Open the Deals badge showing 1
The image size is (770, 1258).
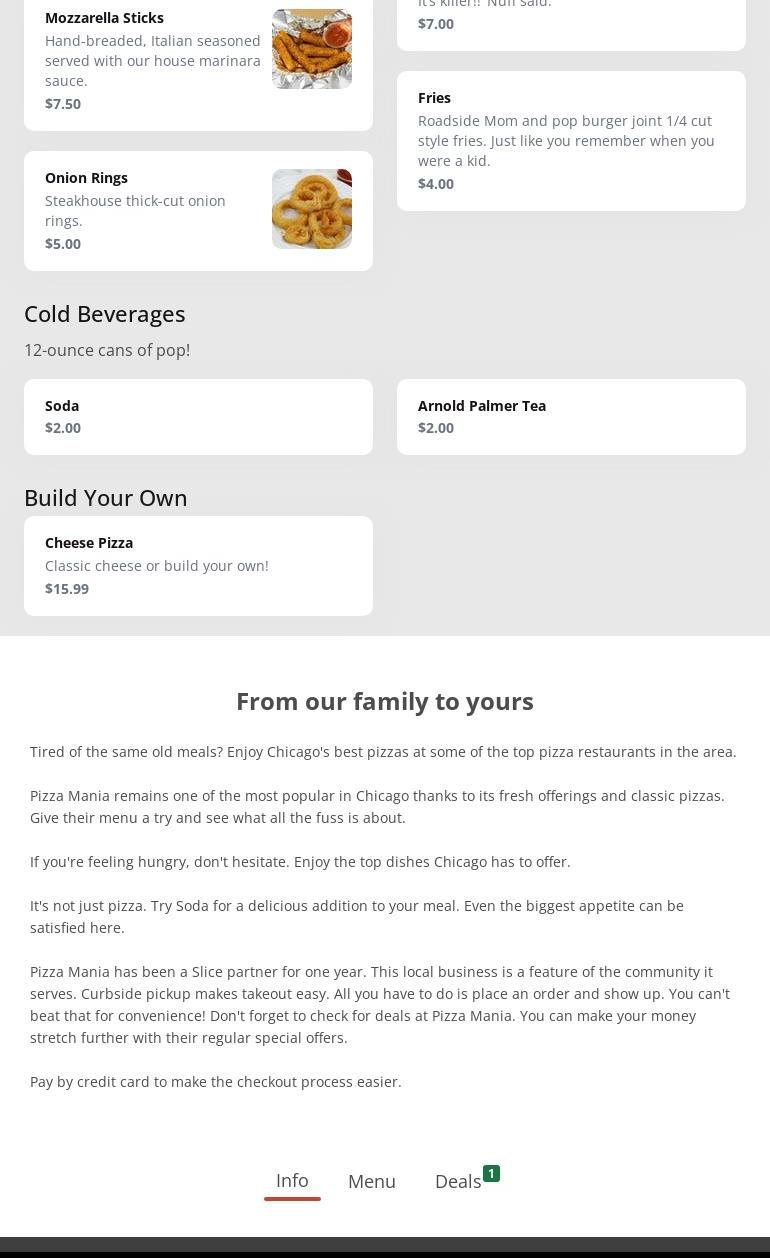coord(491,1173)
